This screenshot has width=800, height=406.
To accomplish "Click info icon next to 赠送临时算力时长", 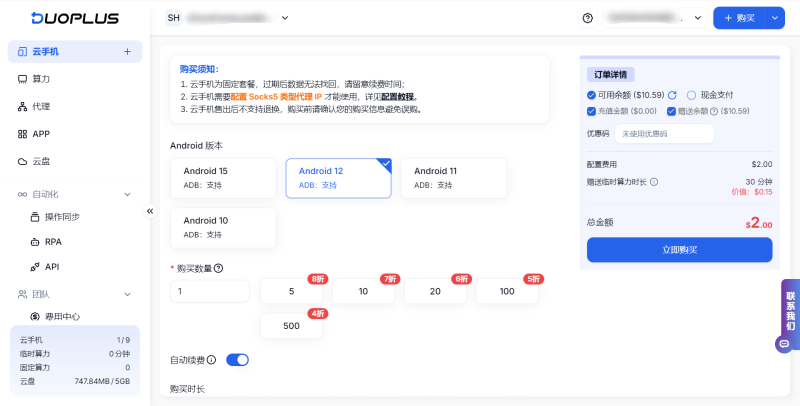I will (x=654, y=182).
